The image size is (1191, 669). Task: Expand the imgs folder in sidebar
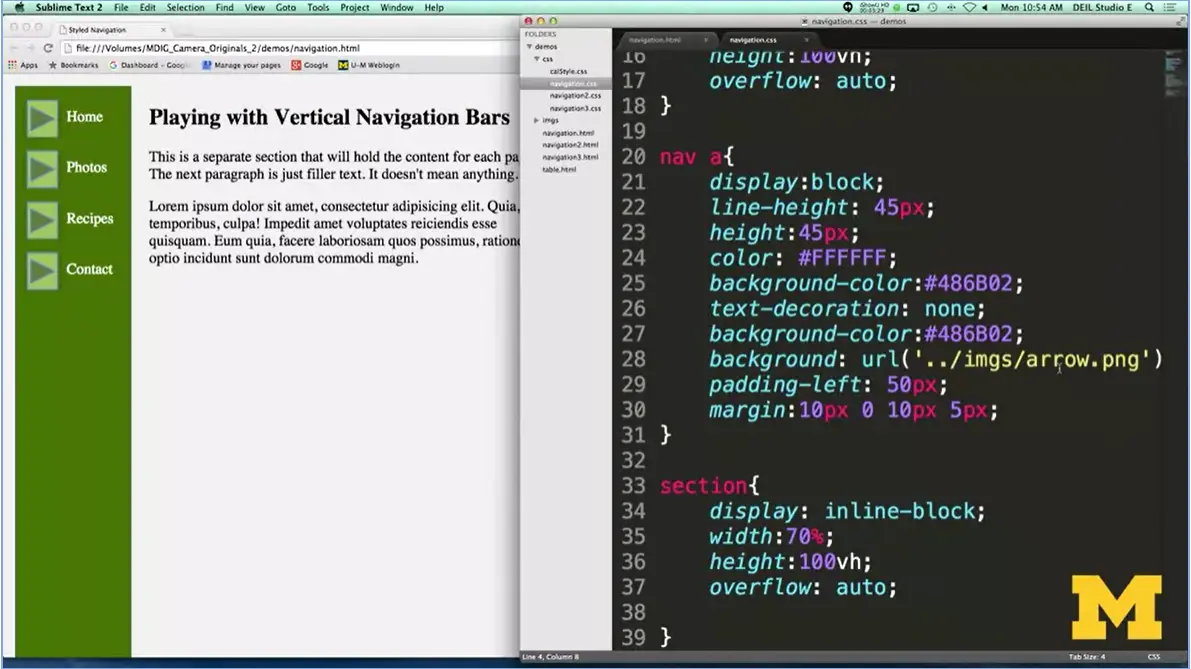click(x=537, y=120)
